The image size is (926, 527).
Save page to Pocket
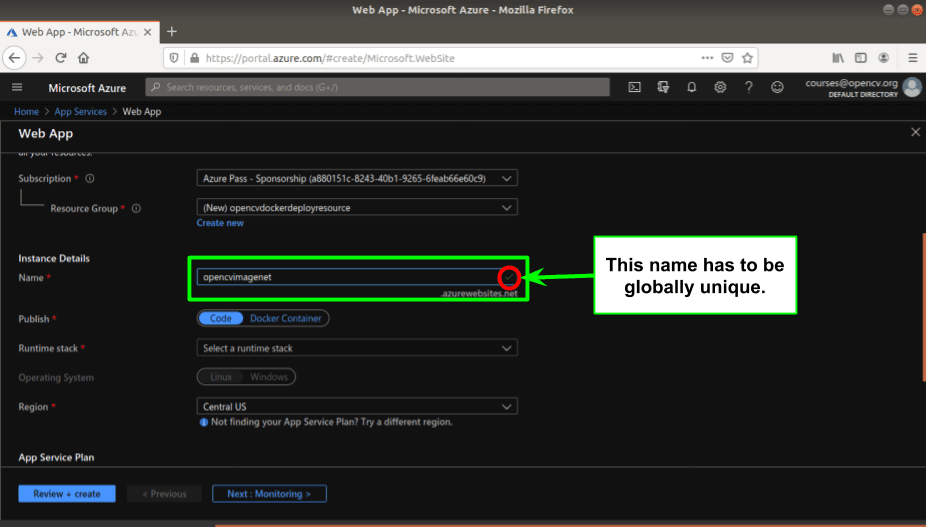tap(728, 58)
